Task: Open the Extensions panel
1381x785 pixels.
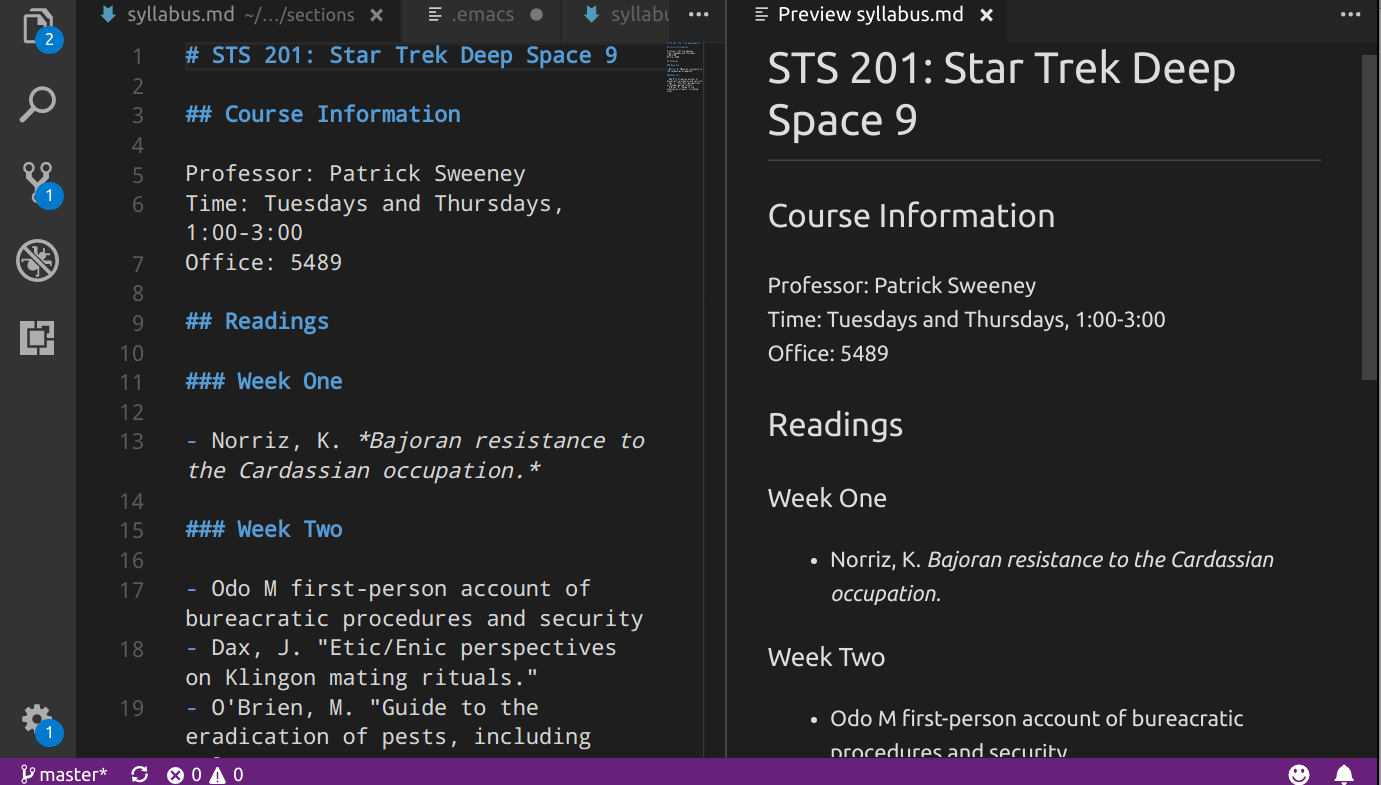Action: click(38, 338)
